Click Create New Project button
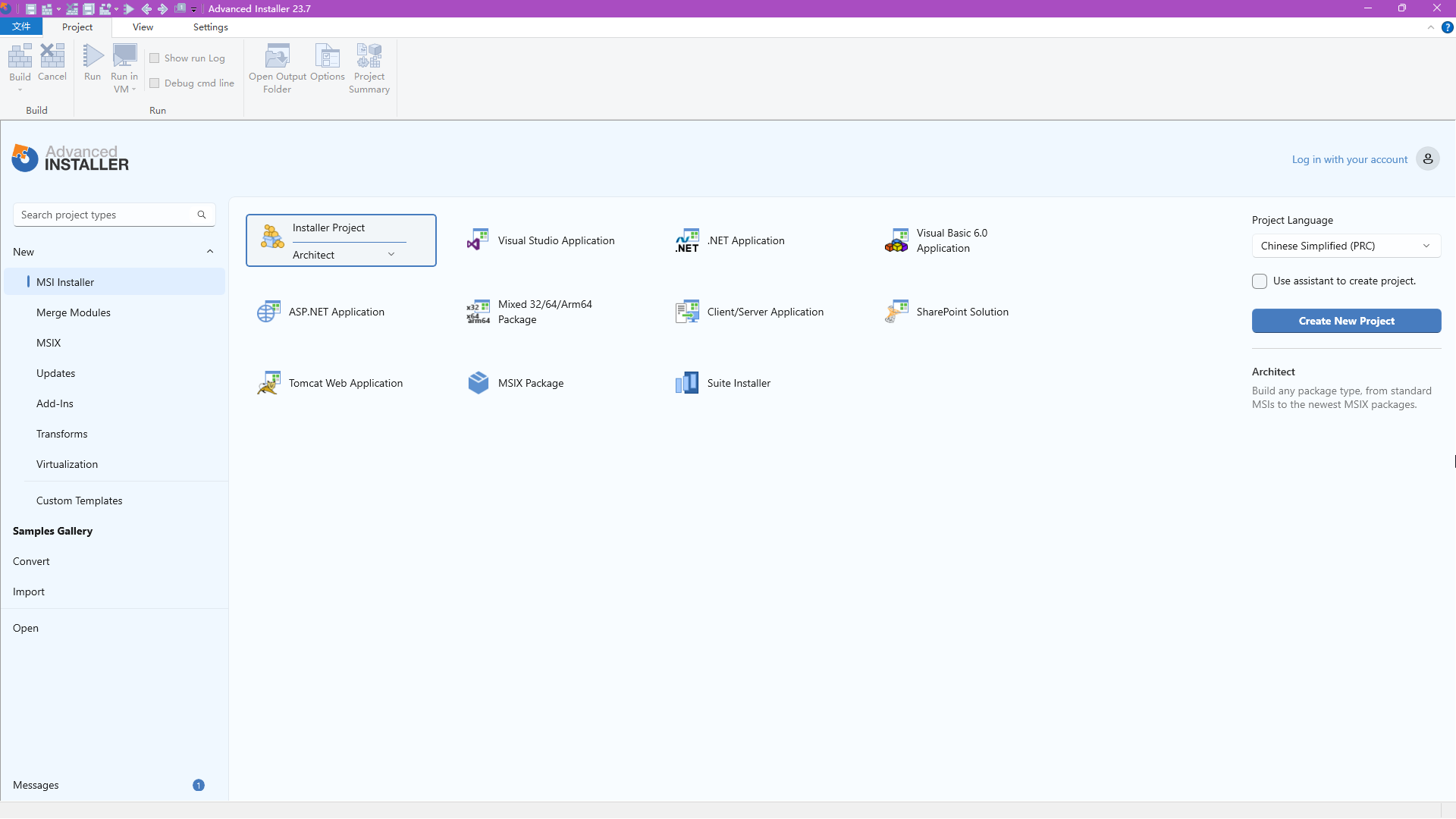The height and width of the screenshot is (819, 1456). (1346, 321)
